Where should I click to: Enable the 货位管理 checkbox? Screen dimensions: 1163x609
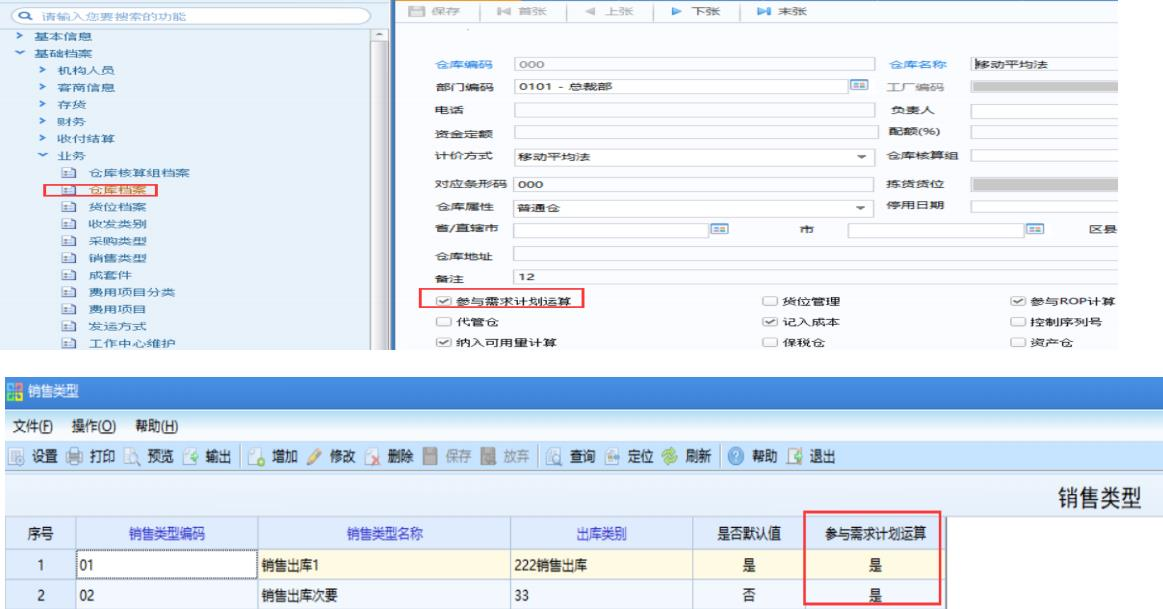(x=769, y=300)
